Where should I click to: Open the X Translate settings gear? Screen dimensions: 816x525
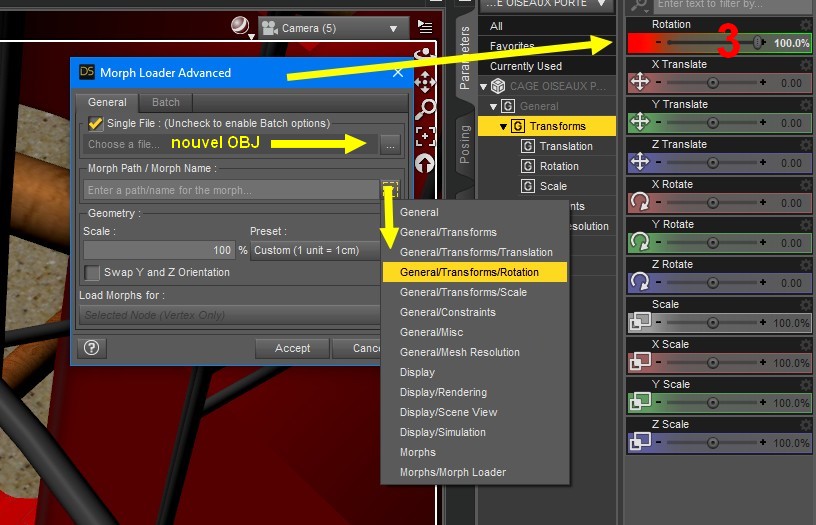tap(806, 65)
